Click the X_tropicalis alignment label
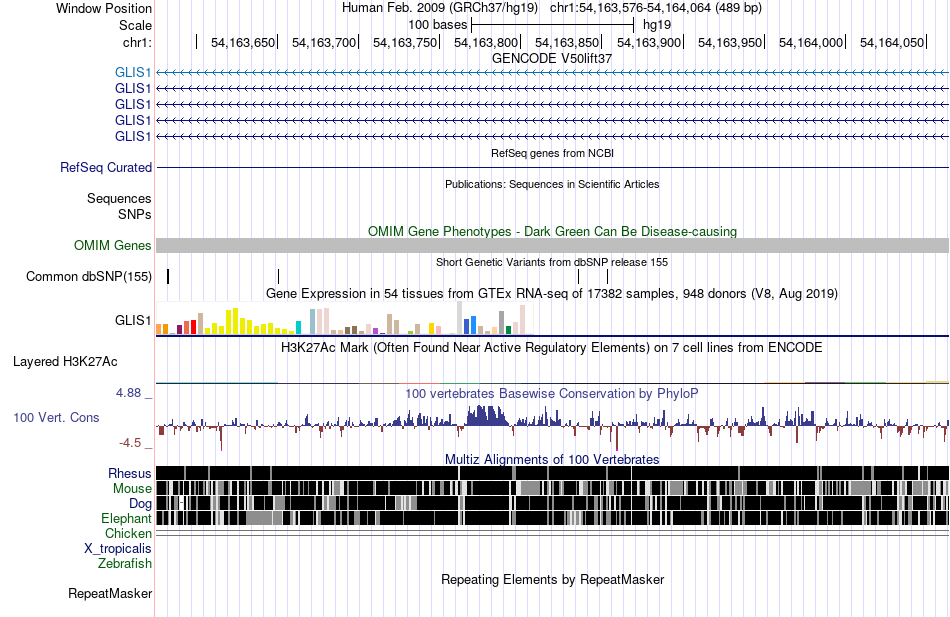 pos(118,549)
